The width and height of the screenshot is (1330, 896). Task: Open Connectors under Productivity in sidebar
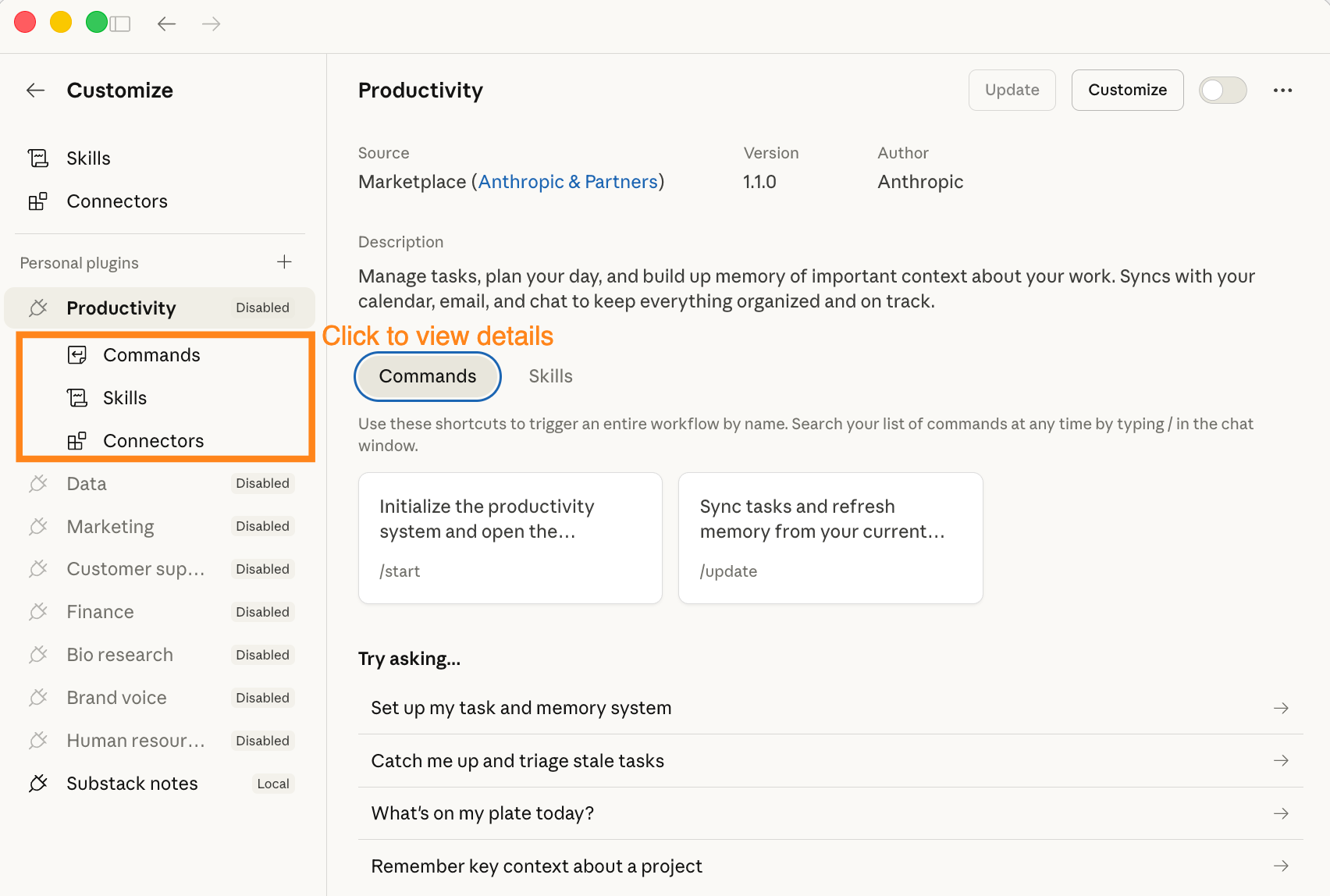pyautogui.click(x=153, y=441)
